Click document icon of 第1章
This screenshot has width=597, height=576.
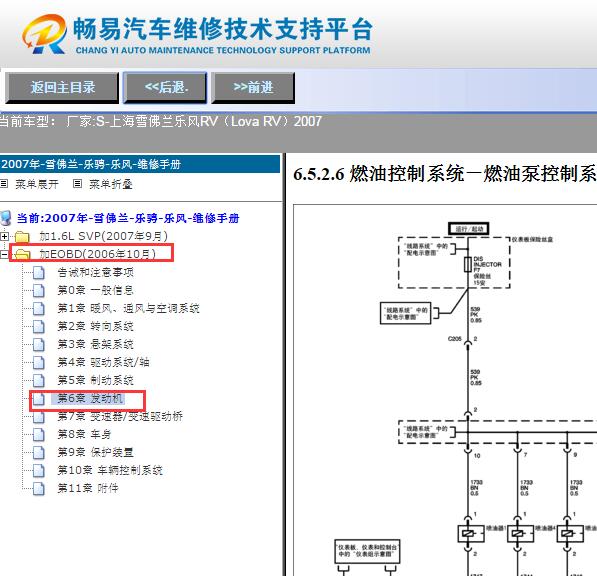[38, 308]
